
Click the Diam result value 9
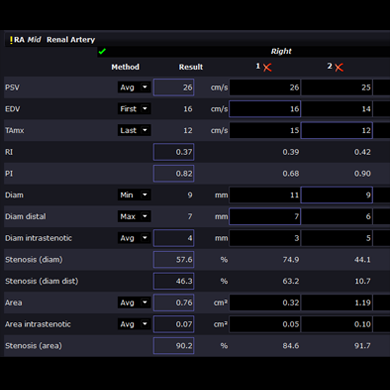click(x=190, y=195)
